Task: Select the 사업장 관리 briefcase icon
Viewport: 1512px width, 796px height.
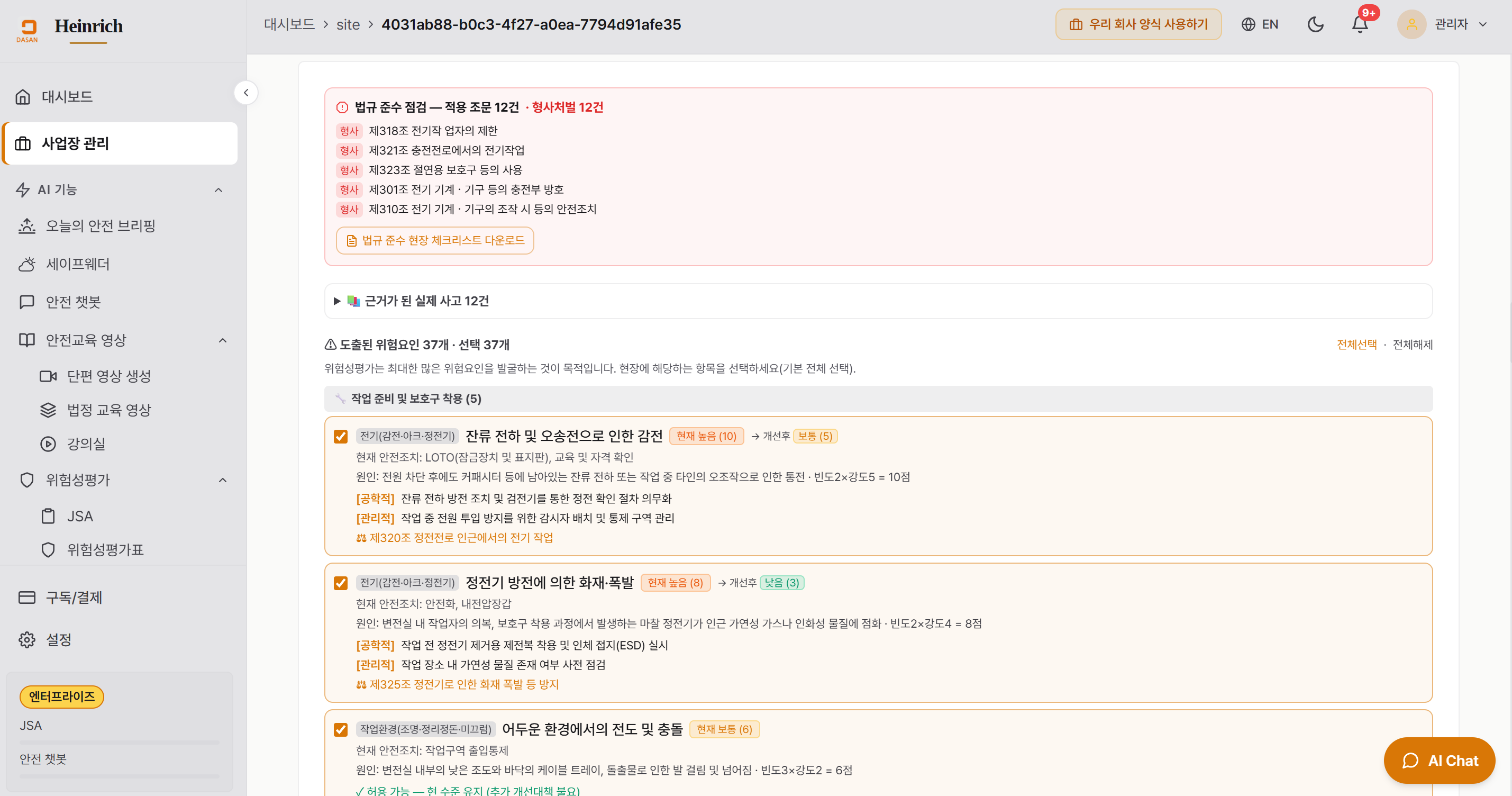Action: 23,143
